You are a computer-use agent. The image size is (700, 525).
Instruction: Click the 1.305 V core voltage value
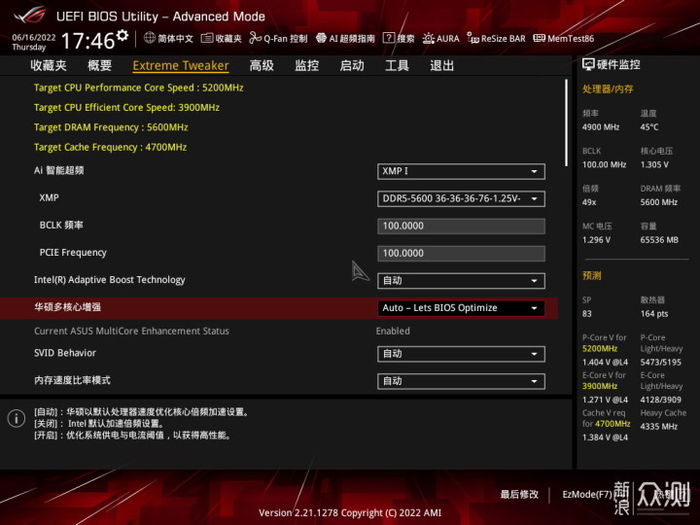(x=654, y=165)
